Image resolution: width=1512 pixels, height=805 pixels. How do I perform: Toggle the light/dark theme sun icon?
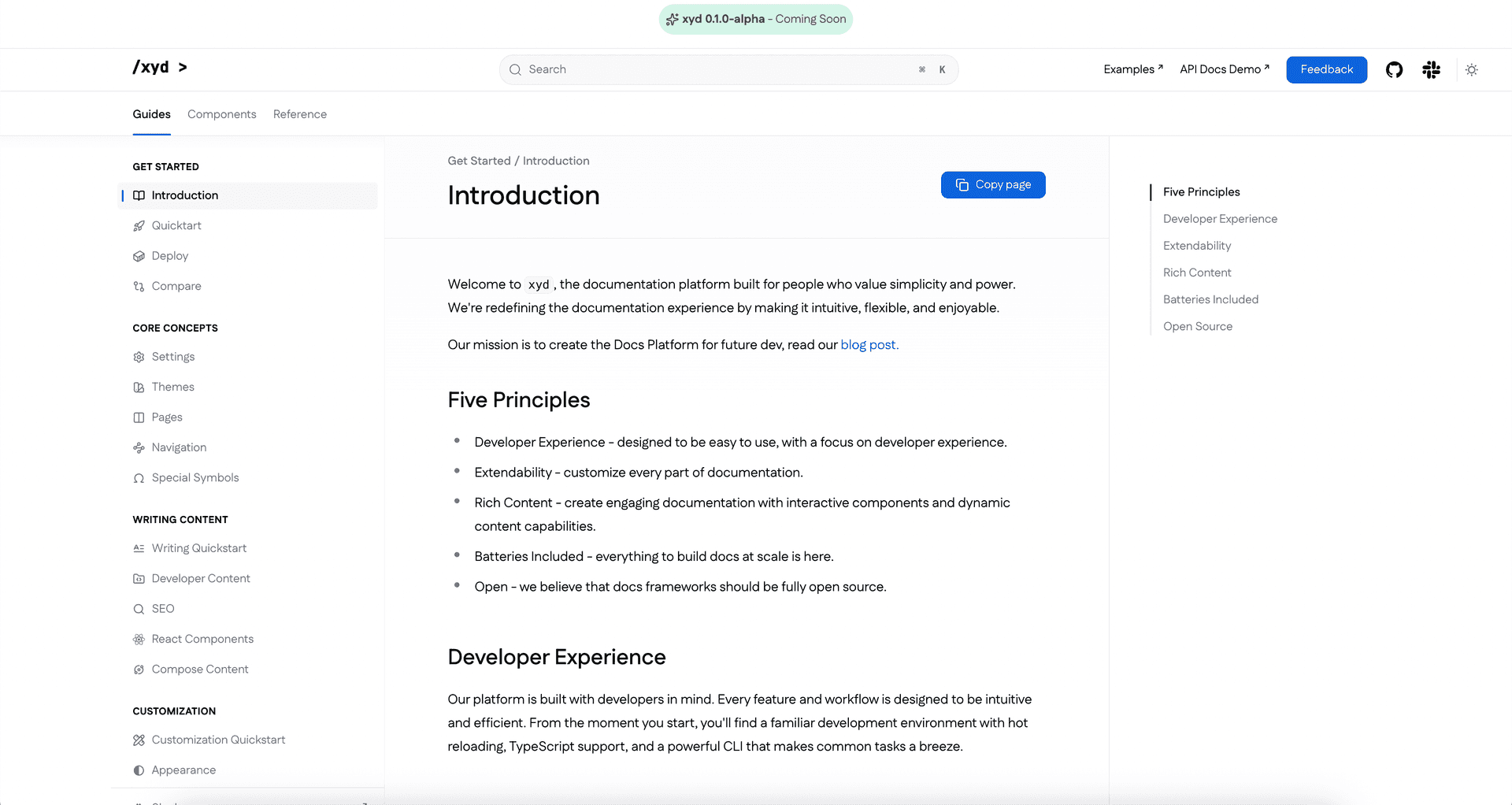click(x=1471, y=70)
